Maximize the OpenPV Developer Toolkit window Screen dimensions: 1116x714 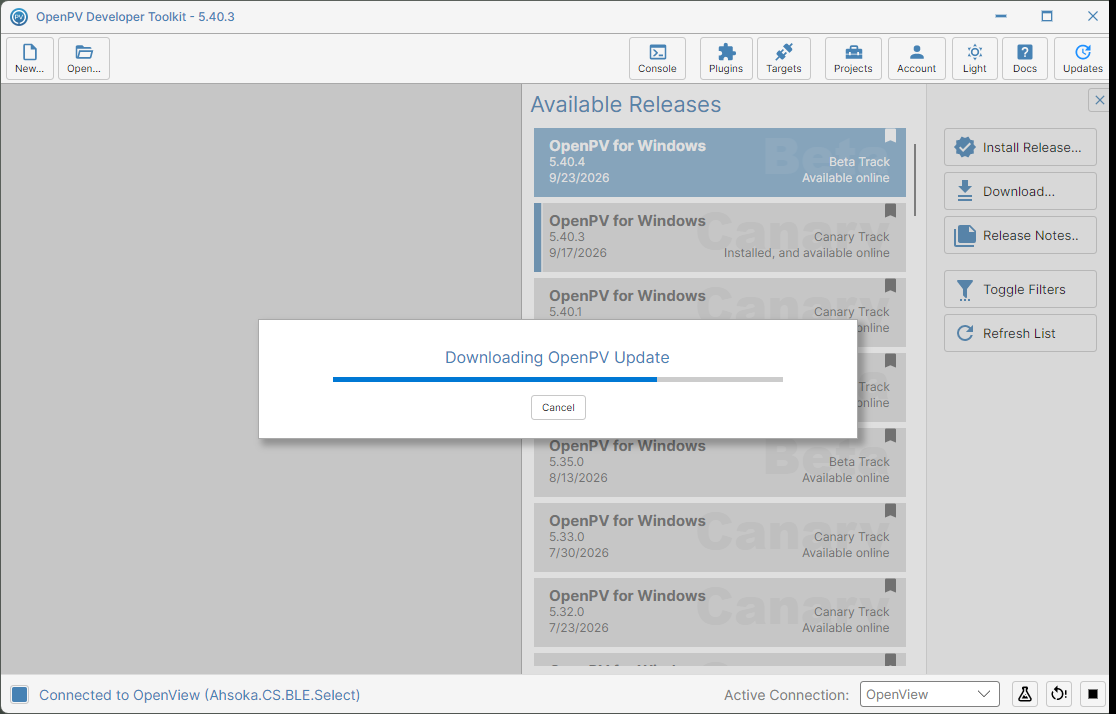point(1046,16)
